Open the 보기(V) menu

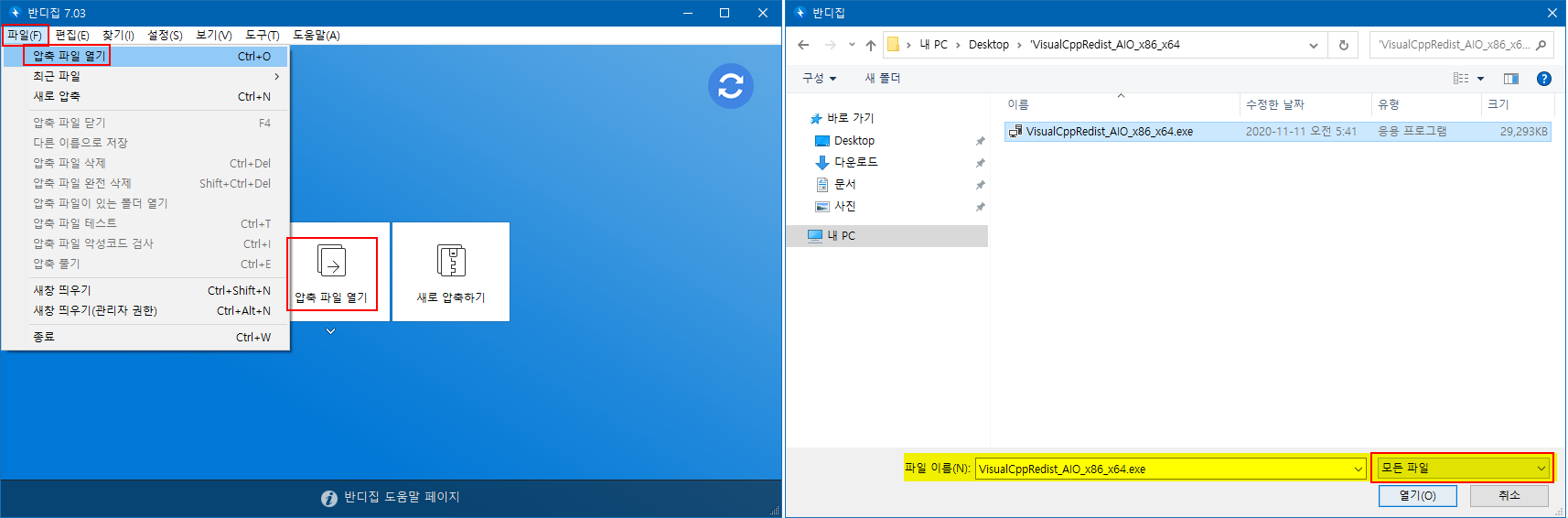click(213, 36)
